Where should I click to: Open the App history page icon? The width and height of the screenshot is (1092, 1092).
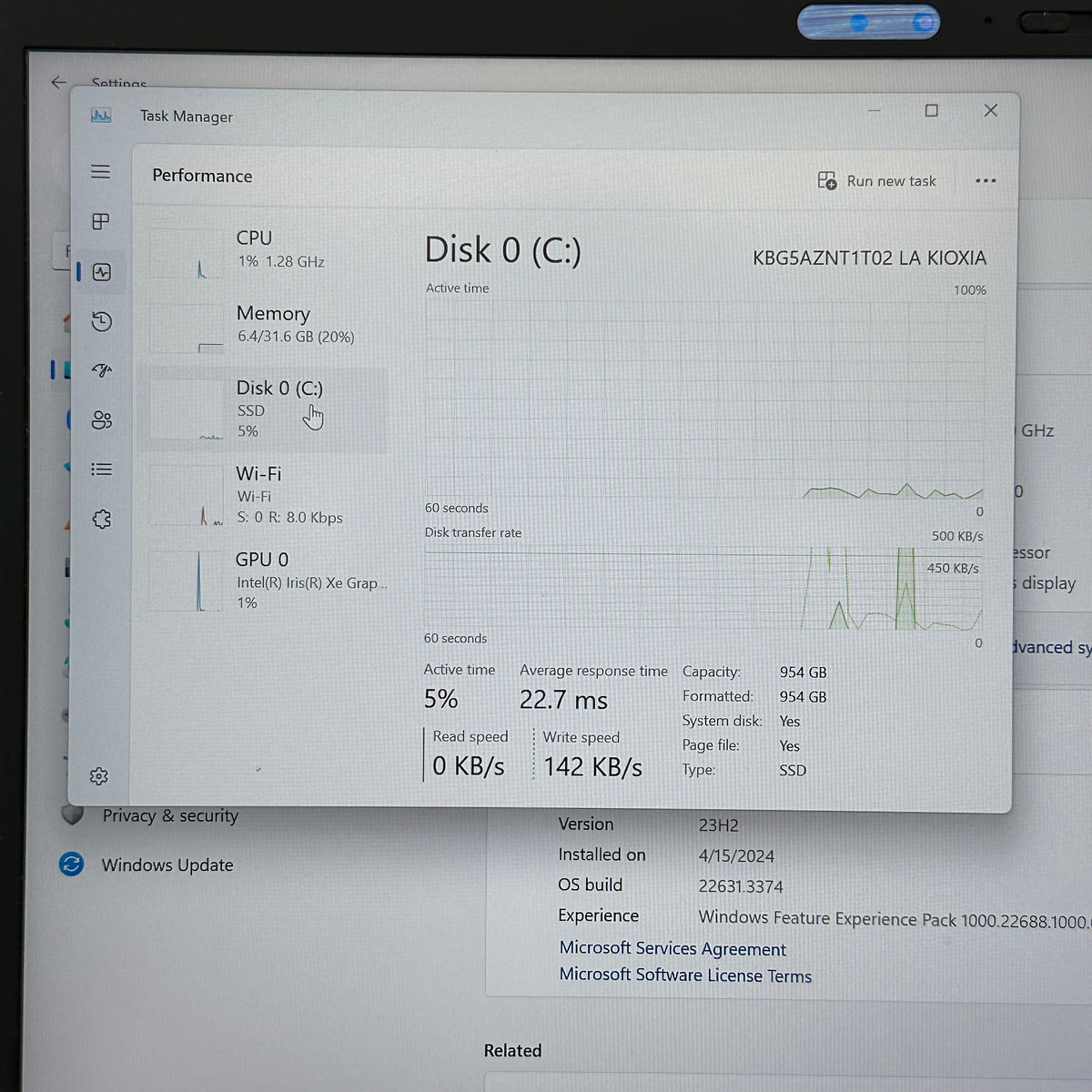[x=102, y=321]
